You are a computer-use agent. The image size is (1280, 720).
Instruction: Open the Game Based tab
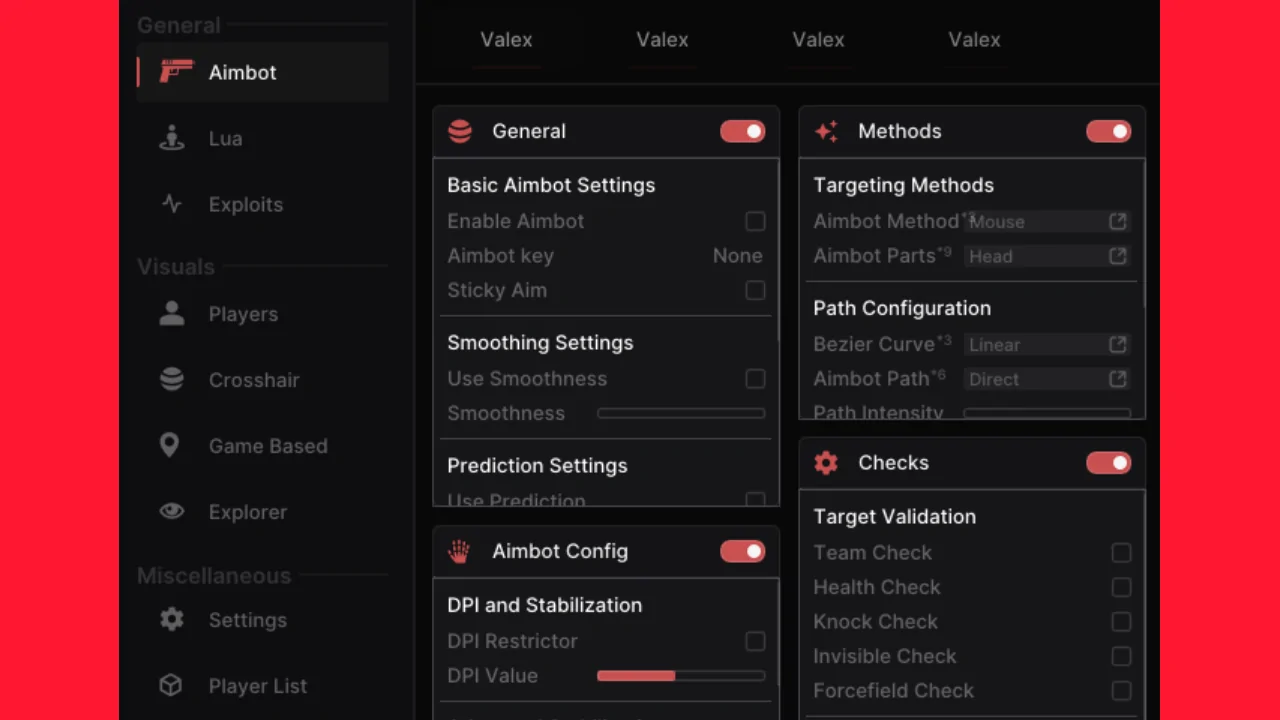click(262, 446)
